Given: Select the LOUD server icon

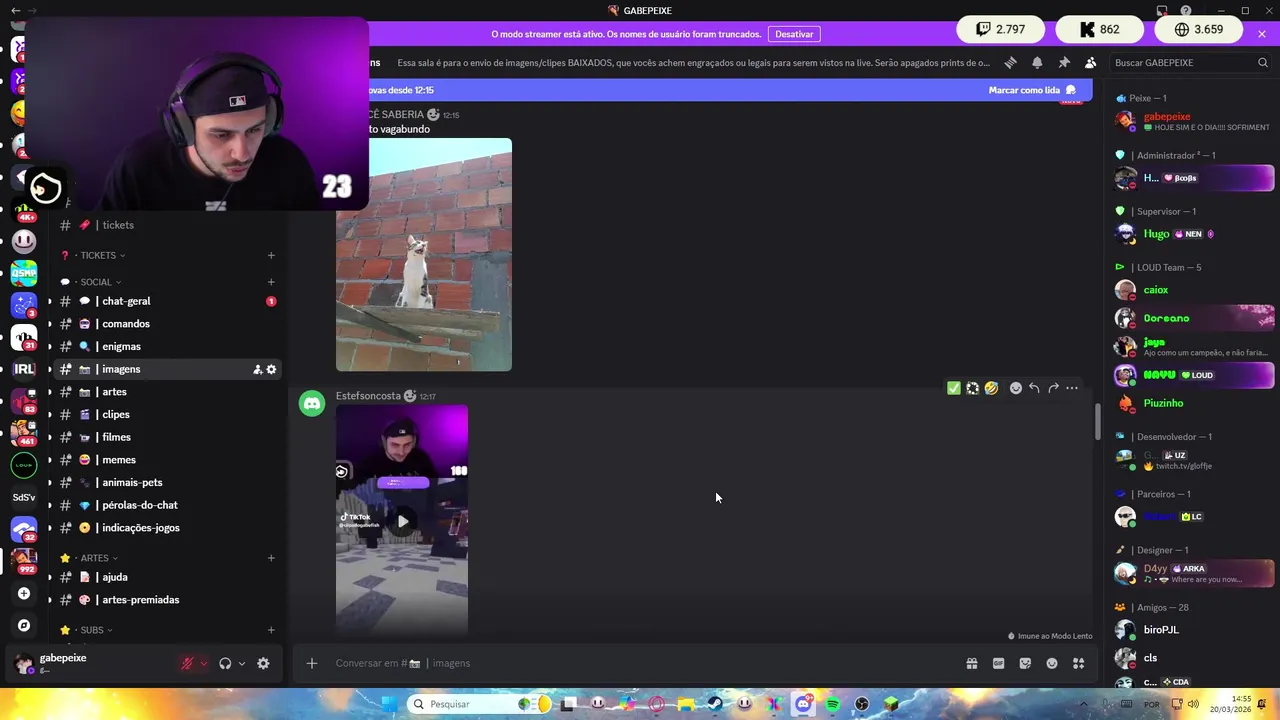Looking at the screenshot, I should coord(24,465).
